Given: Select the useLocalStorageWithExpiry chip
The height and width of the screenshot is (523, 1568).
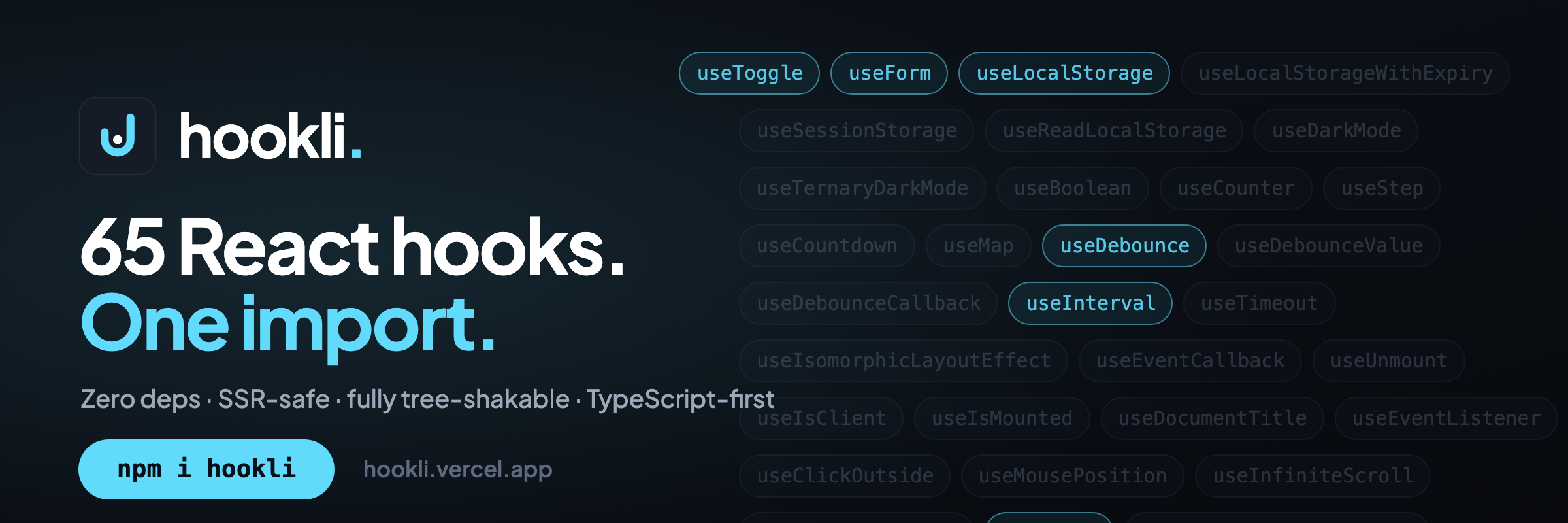Looking at the screenshot, I should coord(1345,73).
